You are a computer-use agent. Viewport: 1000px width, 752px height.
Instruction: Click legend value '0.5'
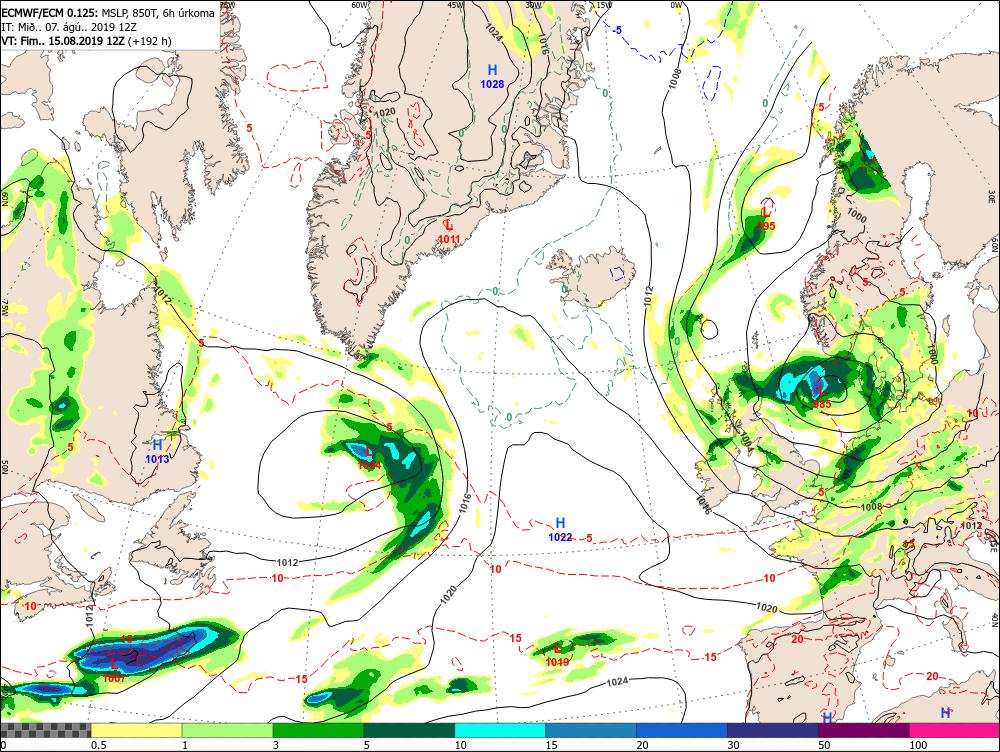(x=98, y=745)
